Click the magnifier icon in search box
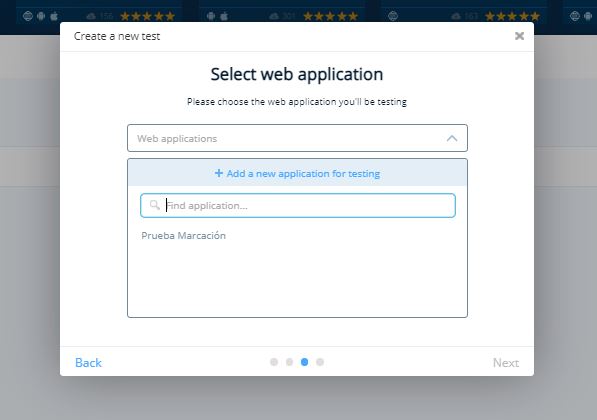 tap(154, 205)
